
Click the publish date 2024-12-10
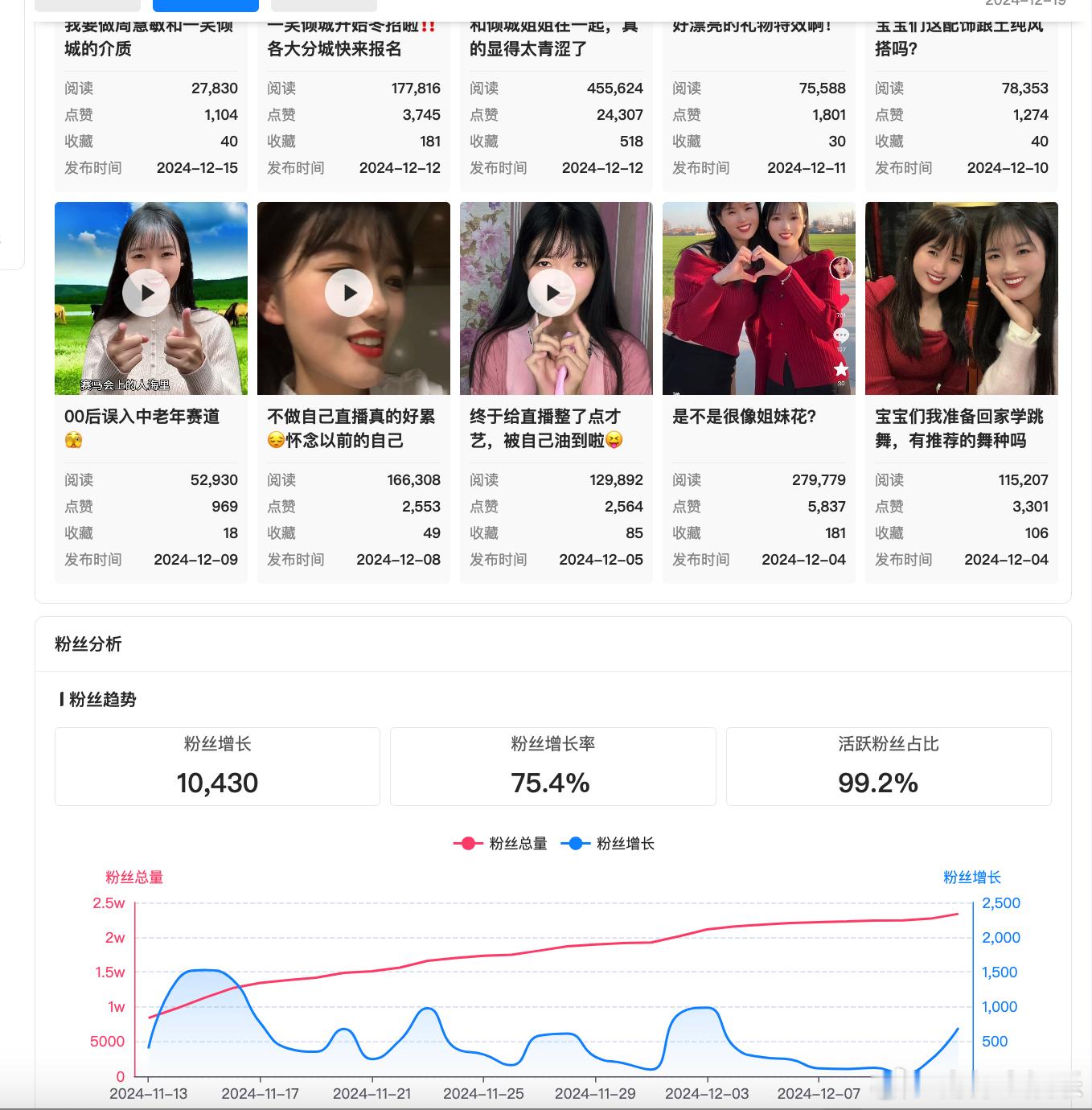coord(1008,168)
